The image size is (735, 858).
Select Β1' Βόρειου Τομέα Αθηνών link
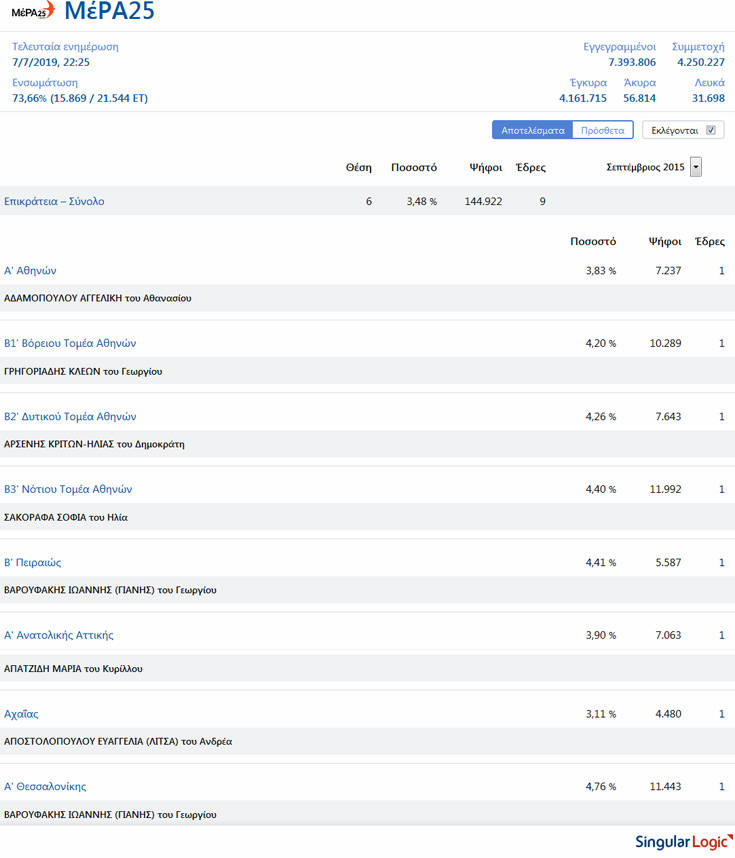click(70, 343)
